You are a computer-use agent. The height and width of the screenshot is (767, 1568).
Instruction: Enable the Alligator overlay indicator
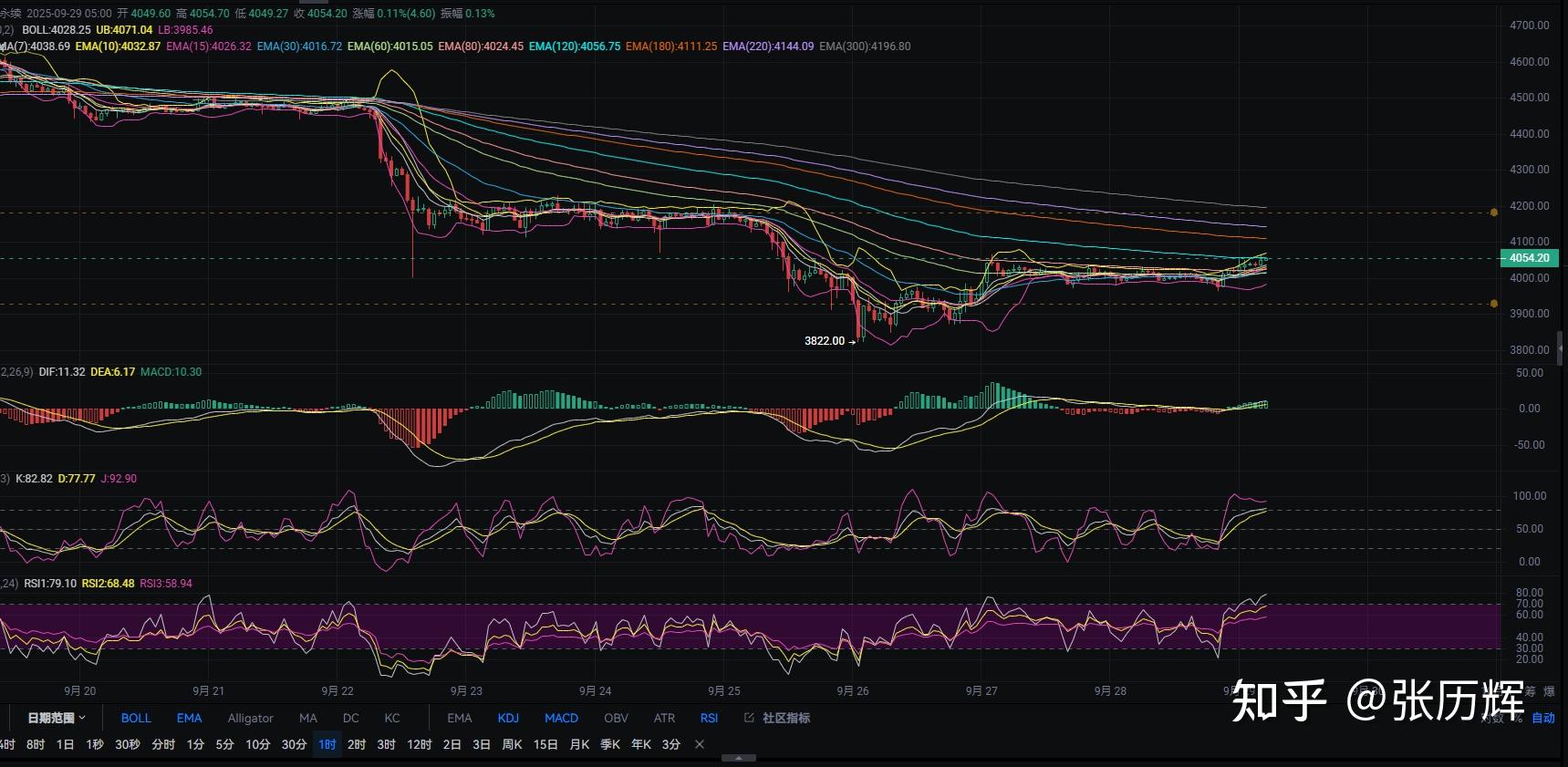tap(250, 718)
